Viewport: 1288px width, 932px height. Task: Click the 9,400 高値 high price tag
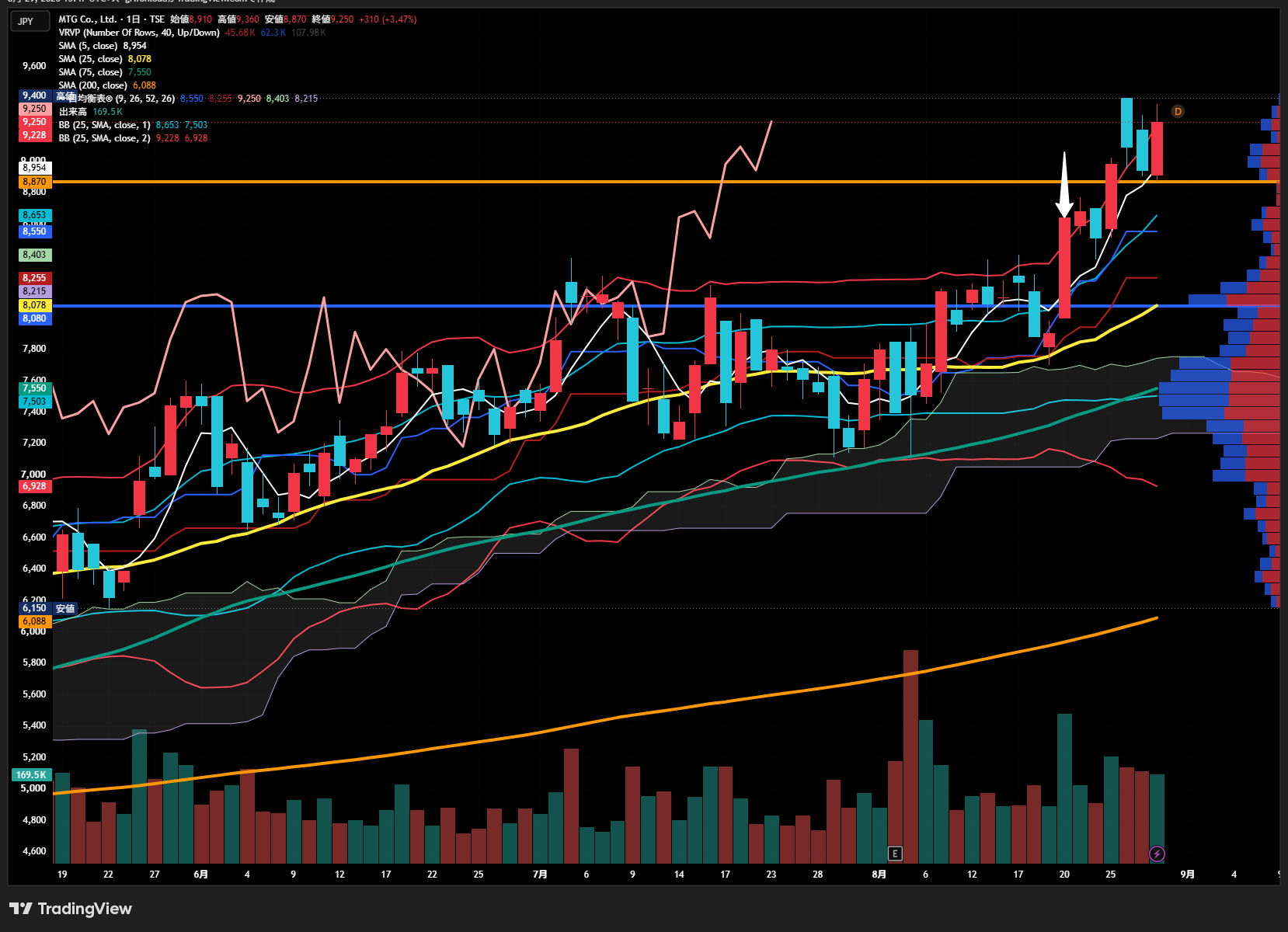pos(35,96)
